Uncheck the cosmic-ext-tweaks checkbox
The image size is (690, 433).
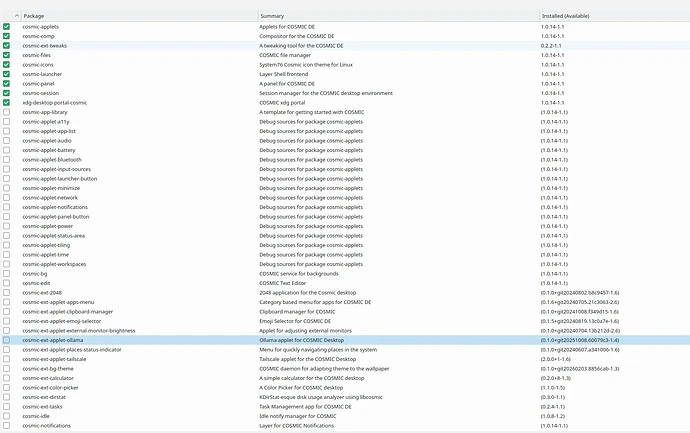6,45
